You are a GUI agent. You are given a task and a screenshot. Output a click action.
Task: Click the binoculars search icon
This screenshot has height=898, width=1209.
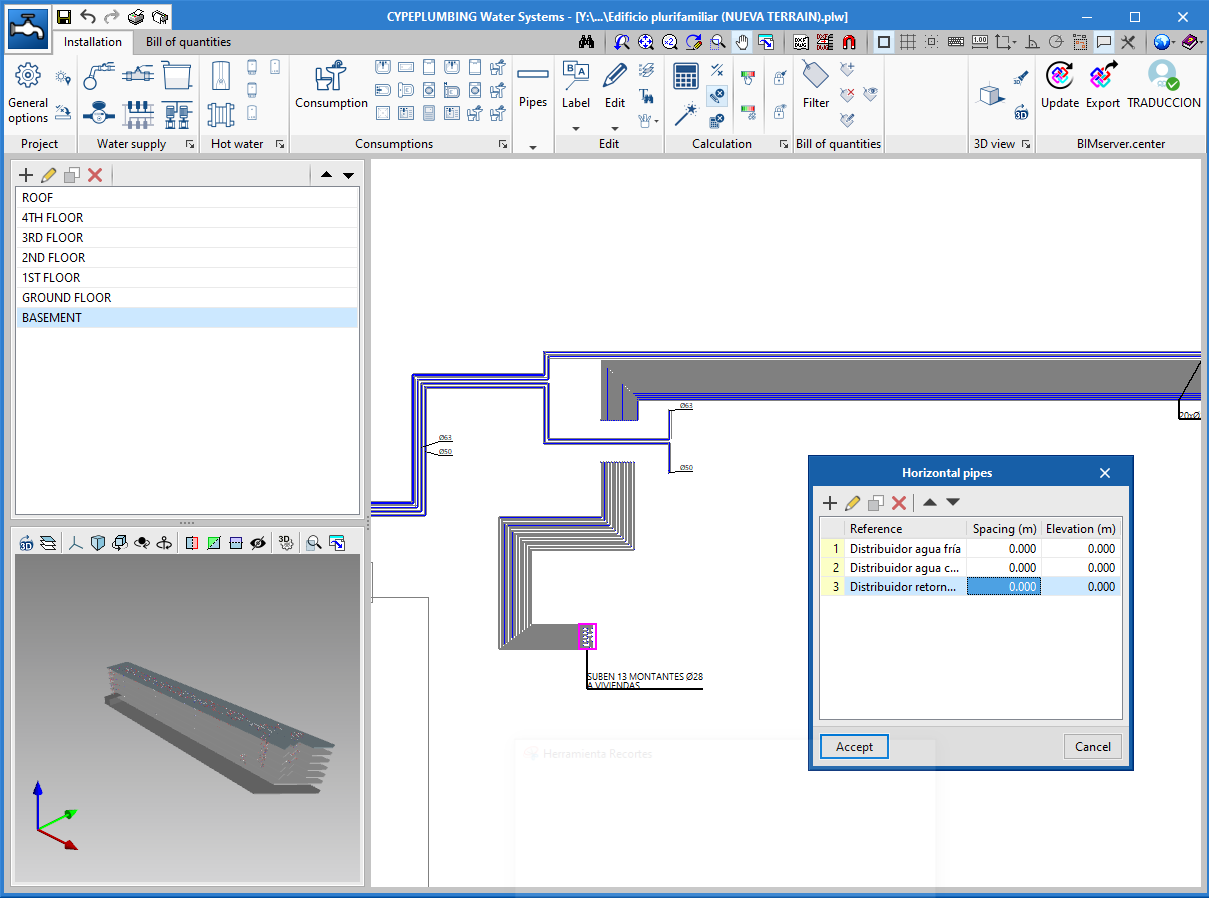pyautogui.click(x=587, y=42)
